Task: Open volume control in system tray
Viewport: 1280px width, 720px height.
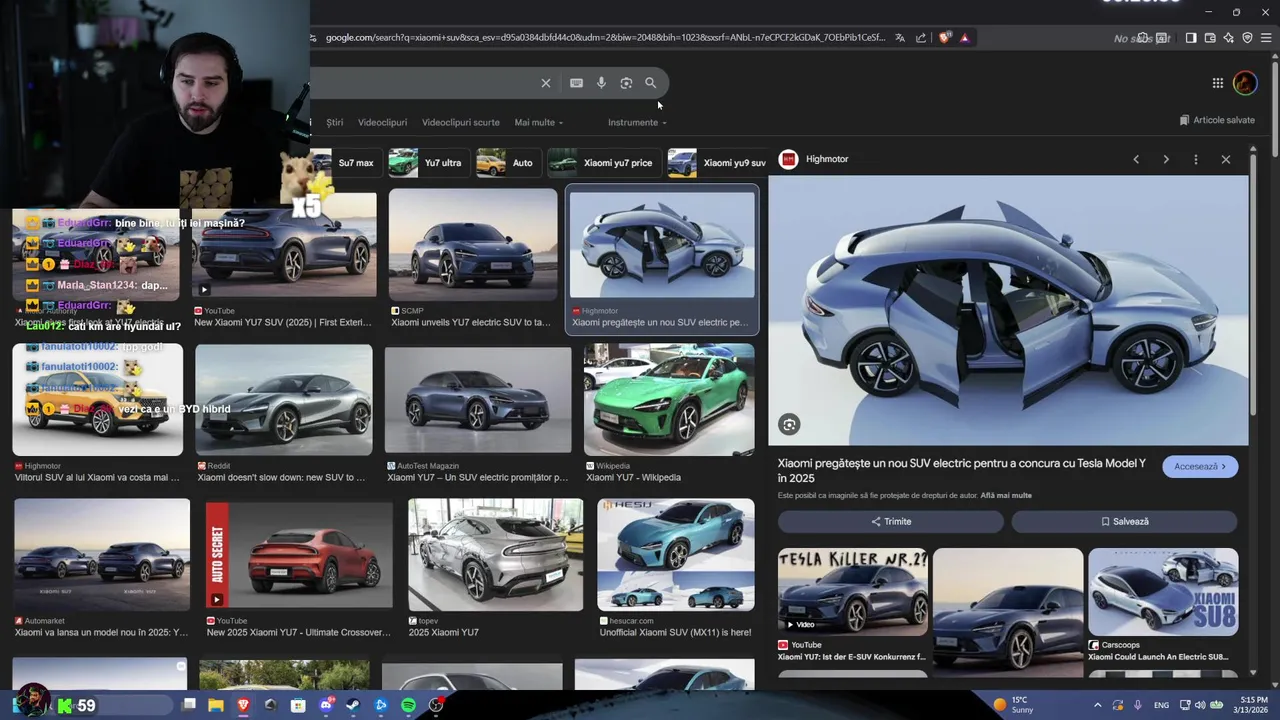Action: (1200, 706)
